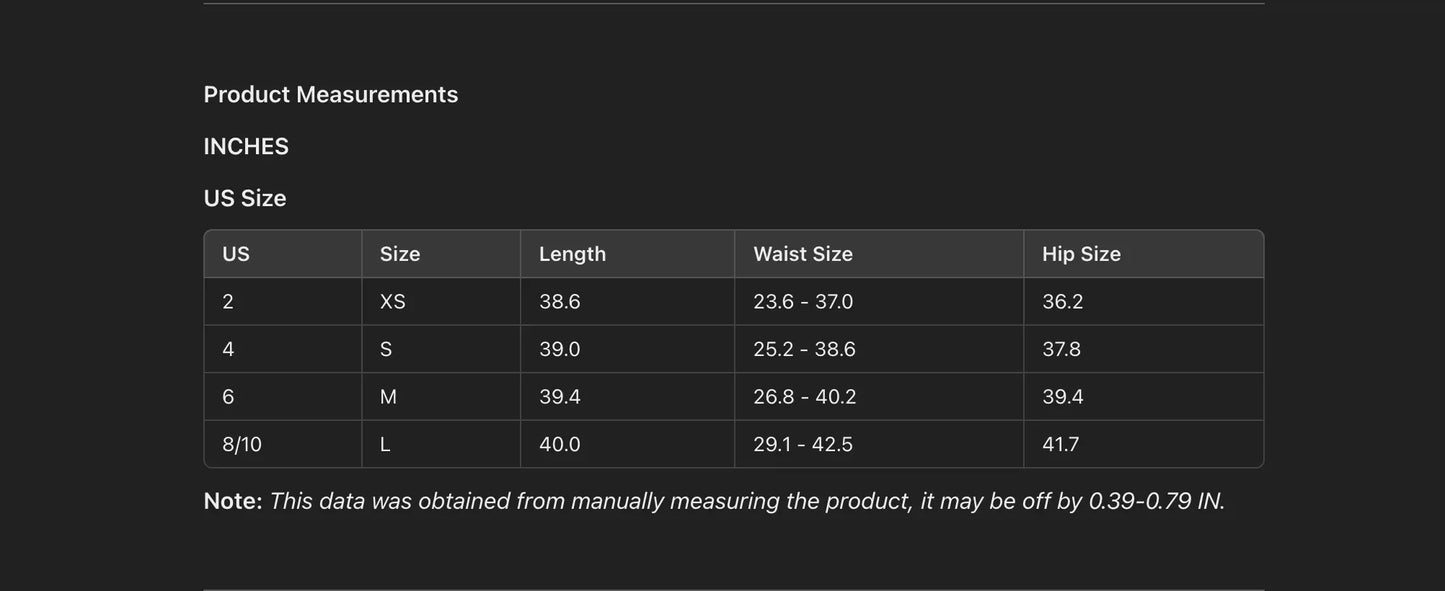Select the 36.2 hip size cell
1445x591 pixels.
tap(1063, 302)
